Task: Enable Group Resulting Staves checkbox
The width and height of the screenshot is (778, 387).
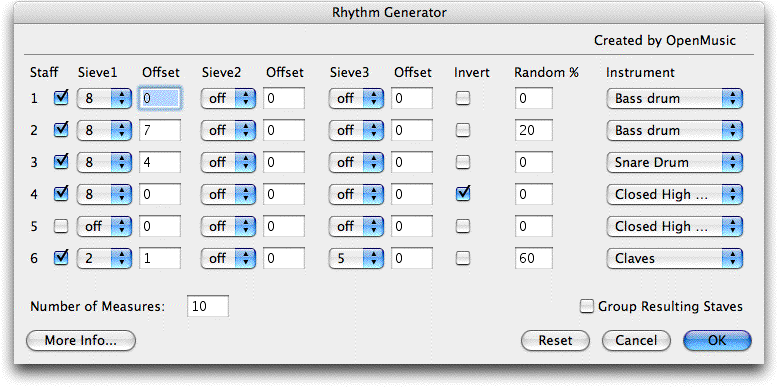Action: pos(587,306)
